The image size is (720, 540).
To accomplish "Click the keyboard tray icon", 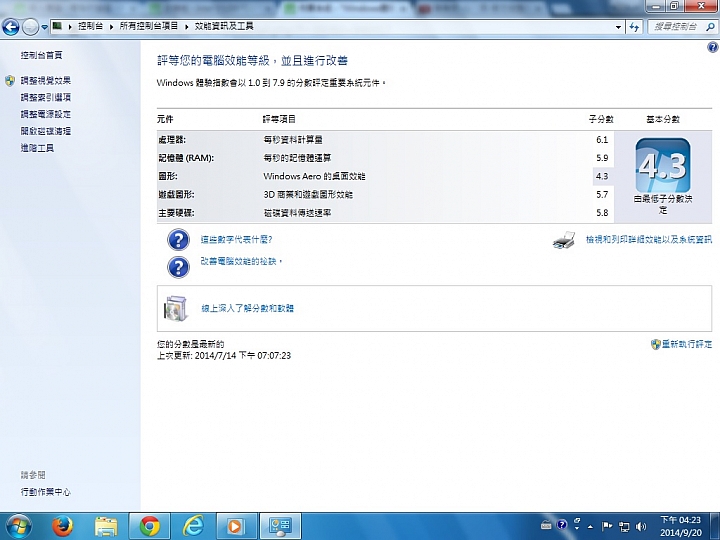I will tap(546, 525).
